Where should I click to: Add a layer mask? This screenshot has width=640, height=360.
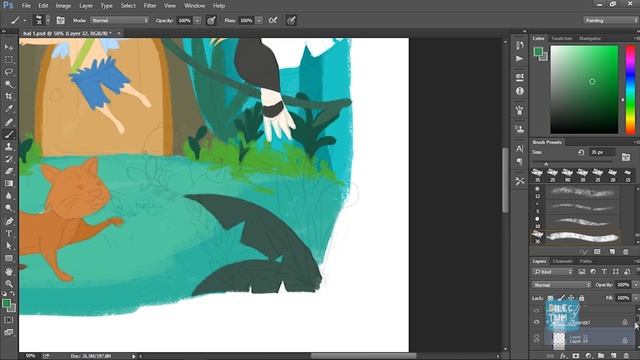(576, 356)
